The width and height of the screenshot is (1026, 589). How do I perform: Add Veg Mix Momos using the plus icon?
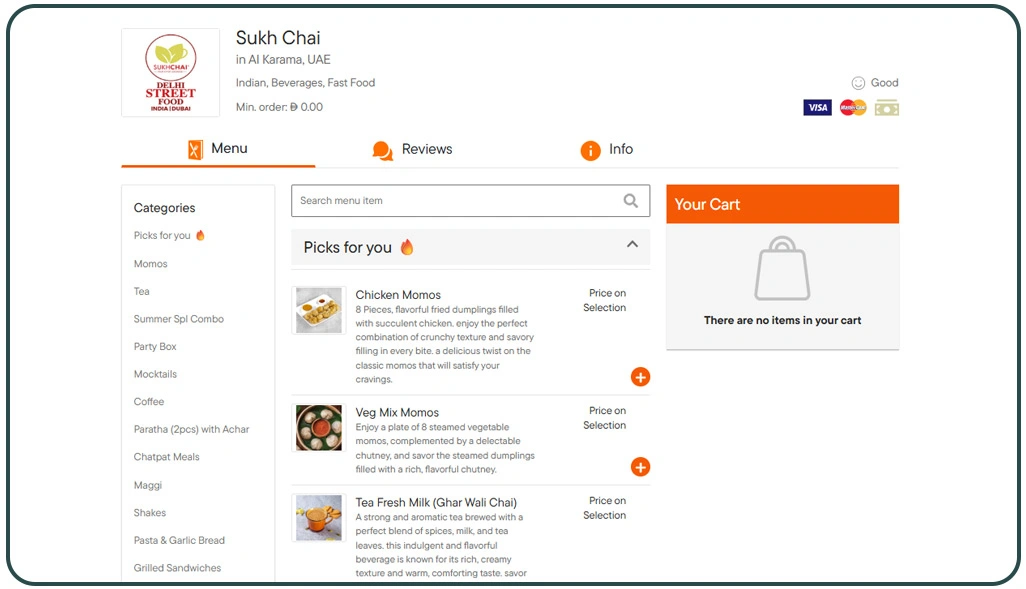pyautogui.click(x=641, y=467)
